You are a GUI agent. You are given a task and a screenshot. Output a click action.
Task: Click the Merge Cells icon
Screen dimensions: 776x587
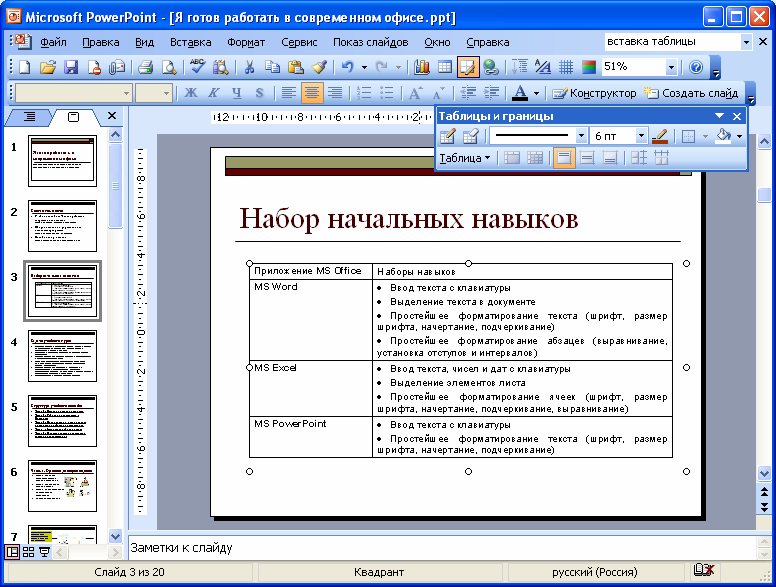[512, 158]
